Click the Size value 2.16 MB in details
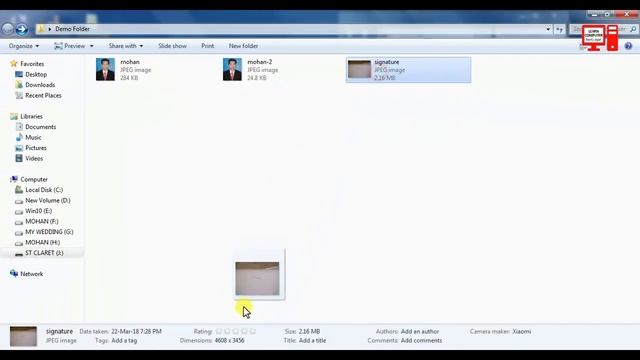Viewport: 640px width, 360px height. click(309, 331)
